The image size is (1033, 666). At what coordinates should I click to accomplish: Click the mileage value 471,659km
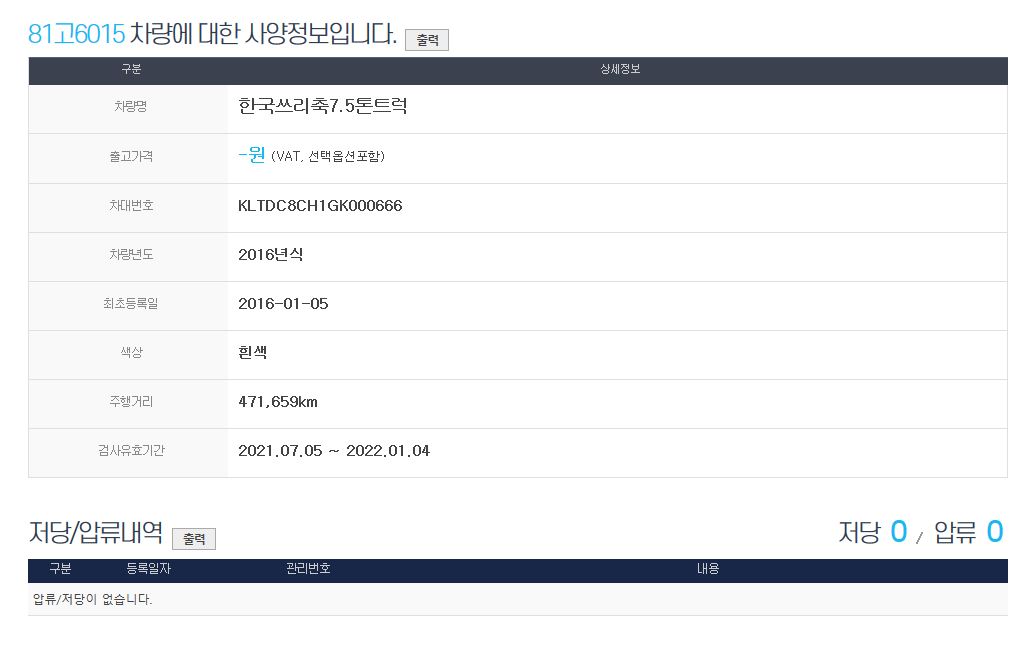pos(278,402)
